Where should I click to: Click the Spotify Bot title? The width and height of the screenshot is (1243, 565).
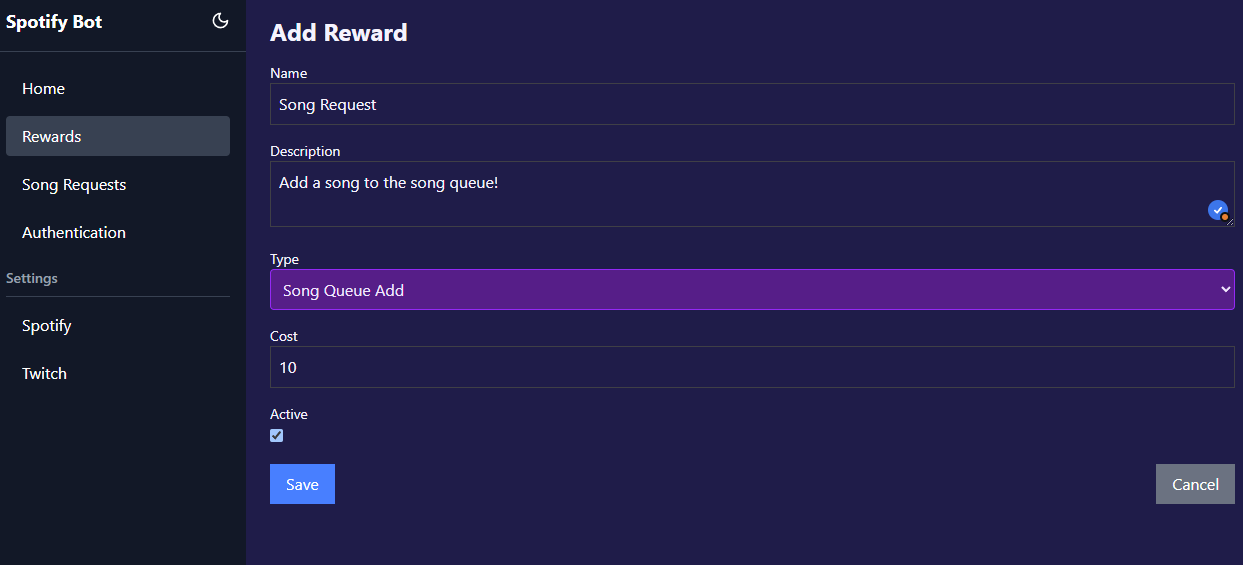click(54, 22)
